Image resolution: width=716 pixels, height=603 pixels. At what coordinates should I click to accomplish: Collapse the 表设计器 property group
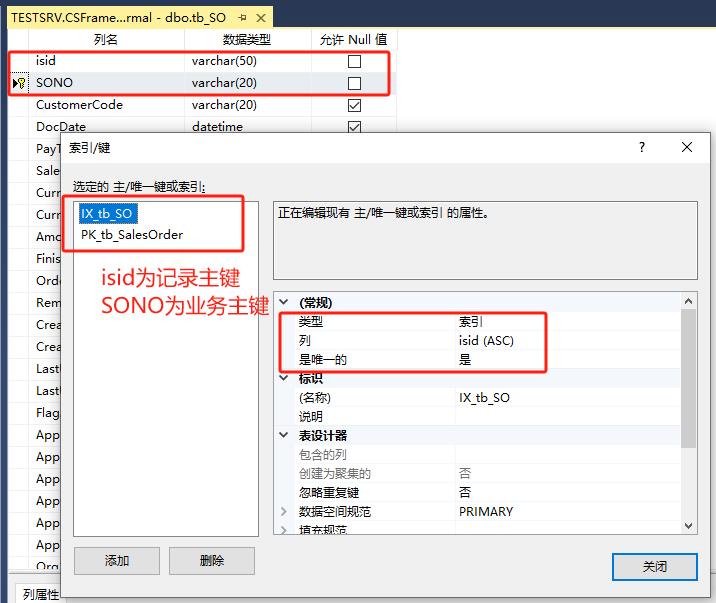click(x=284, y=435)
